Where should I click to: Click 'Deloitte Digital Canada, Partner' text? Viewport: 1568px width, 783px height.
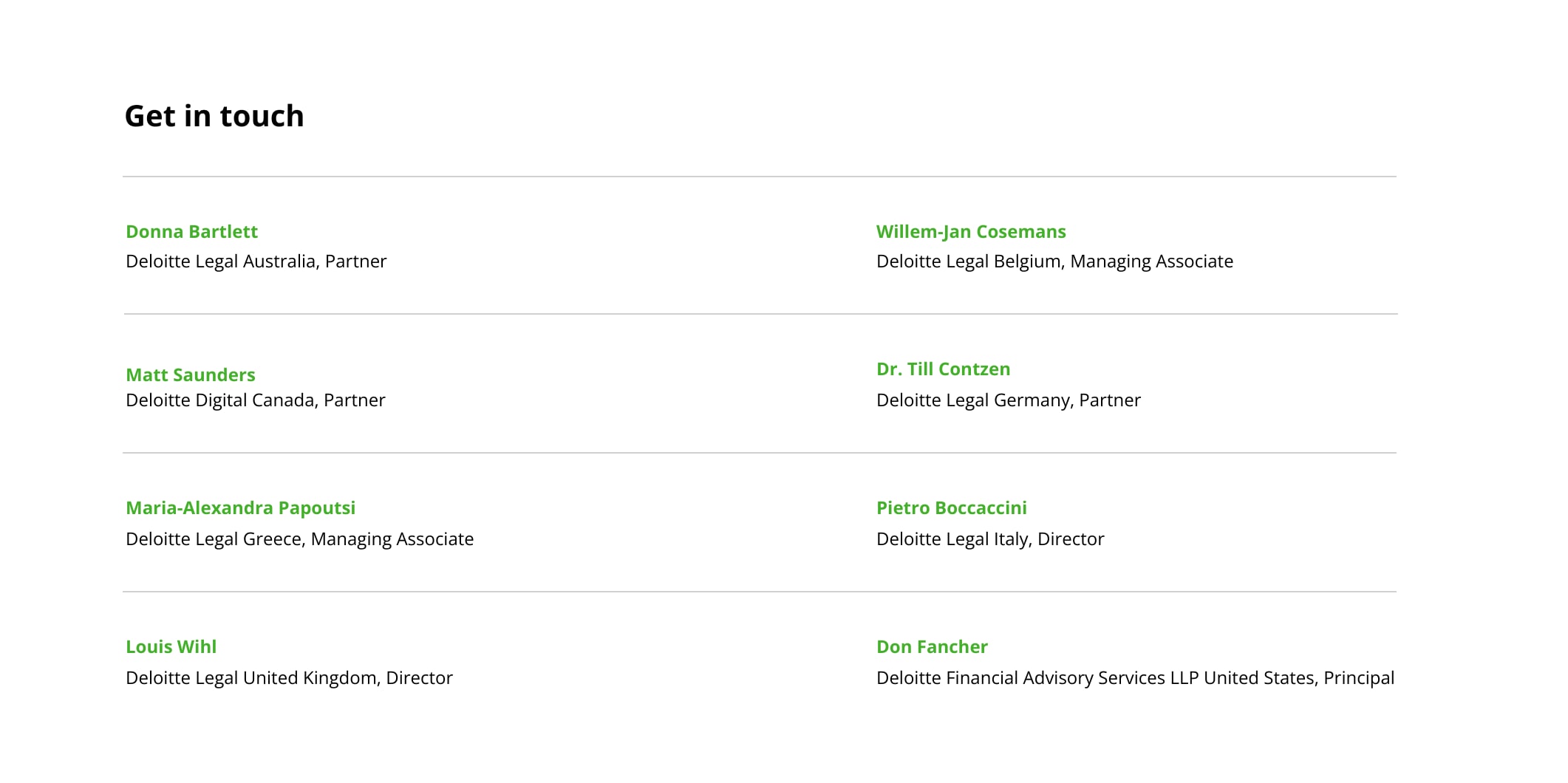[x=255, y=400]
